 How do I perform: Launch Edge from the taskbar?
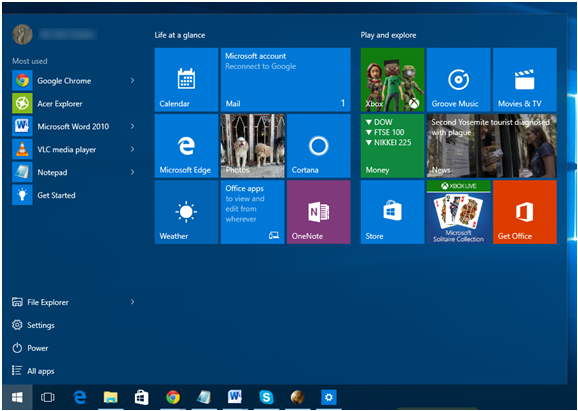coord(79,397)
